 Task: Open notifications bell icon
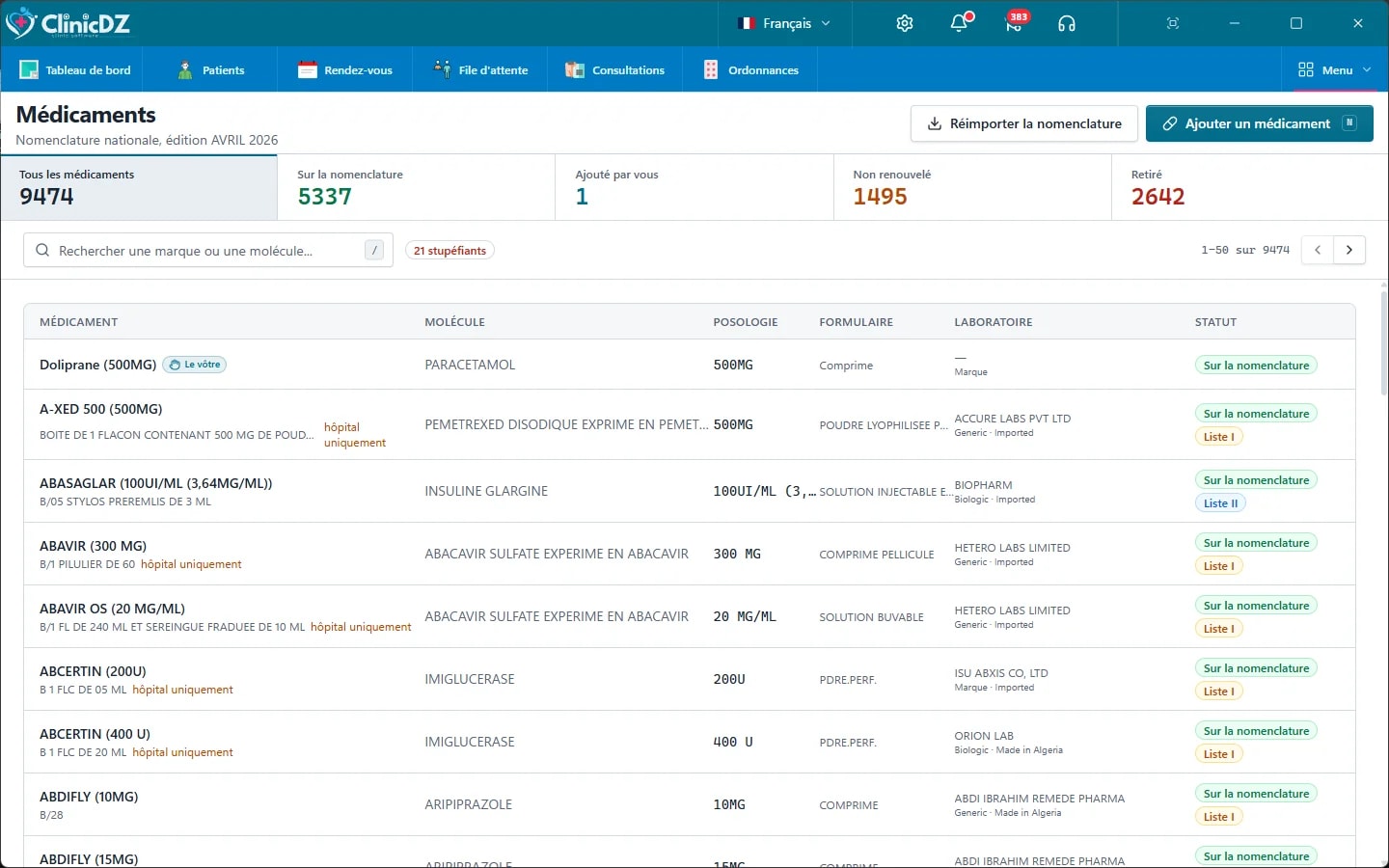pos(959,23)
